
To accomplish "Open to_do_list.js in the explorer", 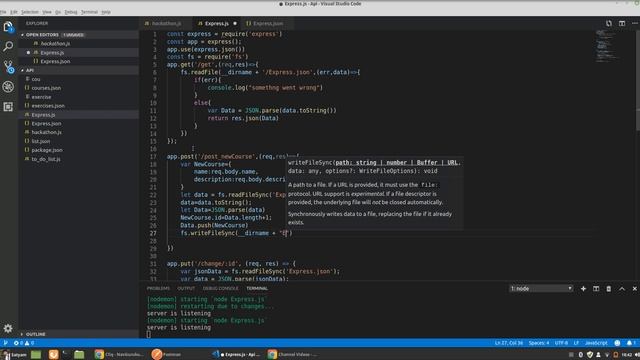I will pyautogui.click(x=46, y=159).
